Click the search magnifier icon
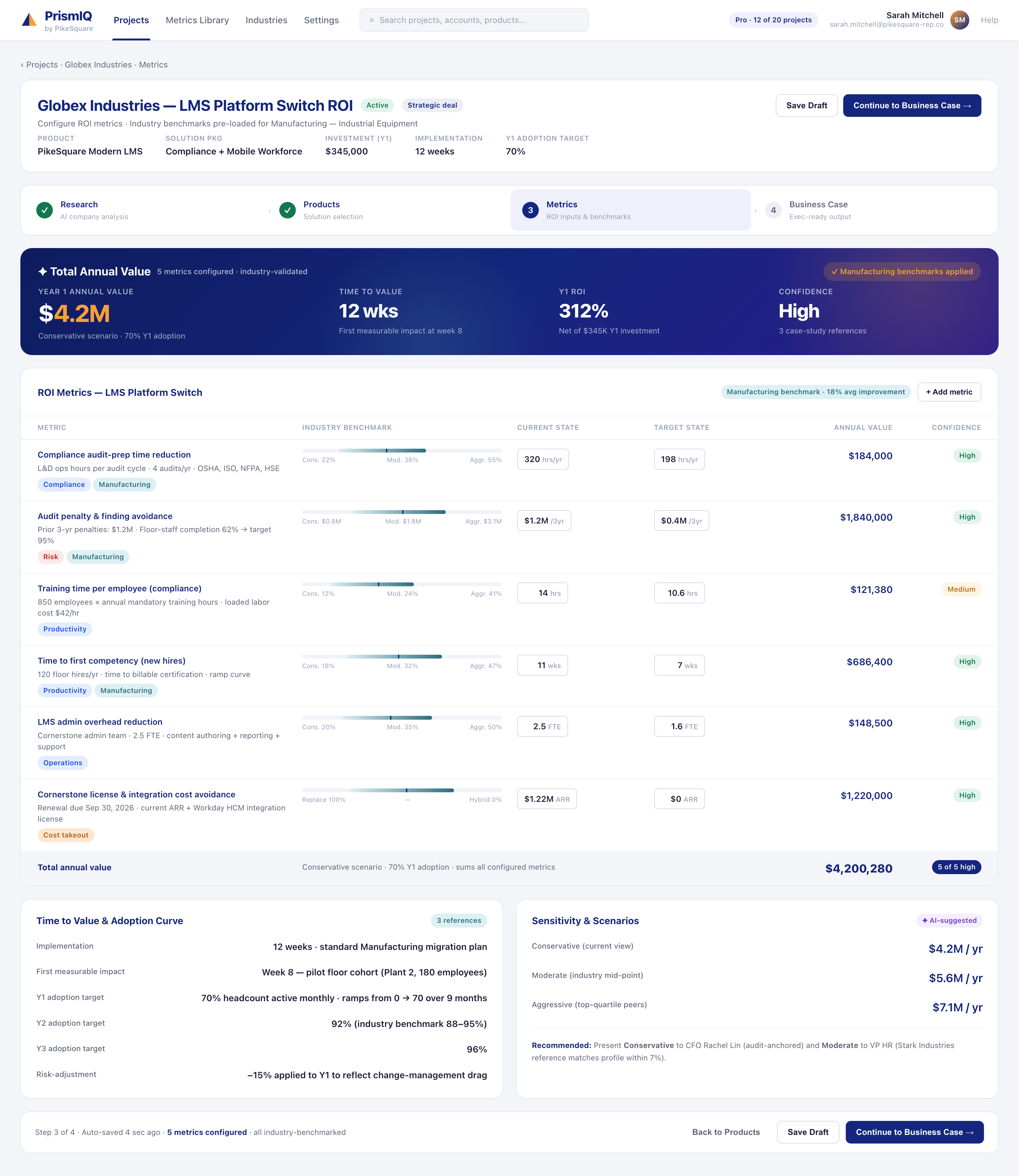1019x1176 pixels. click(372, 20)
